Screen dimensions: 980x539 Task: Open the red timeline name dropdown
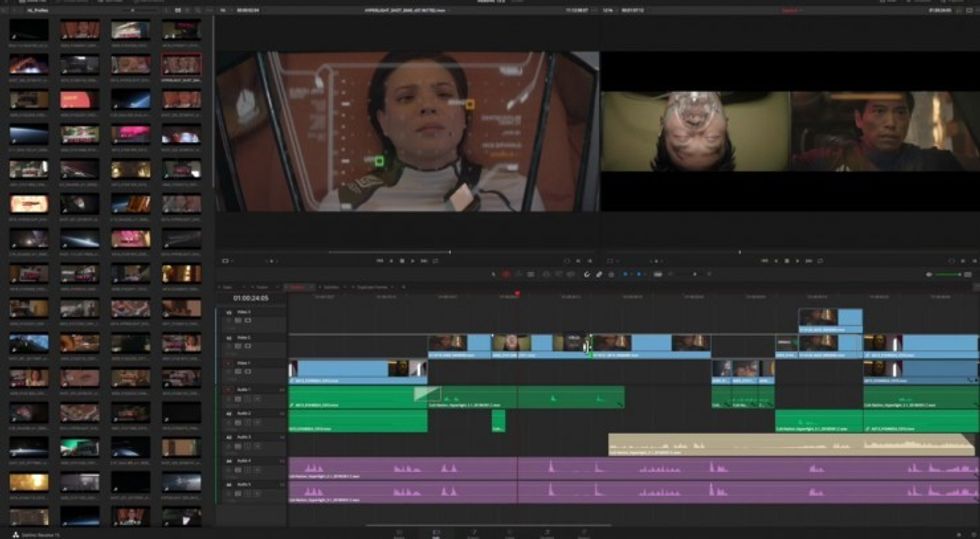tap(791, 11)
